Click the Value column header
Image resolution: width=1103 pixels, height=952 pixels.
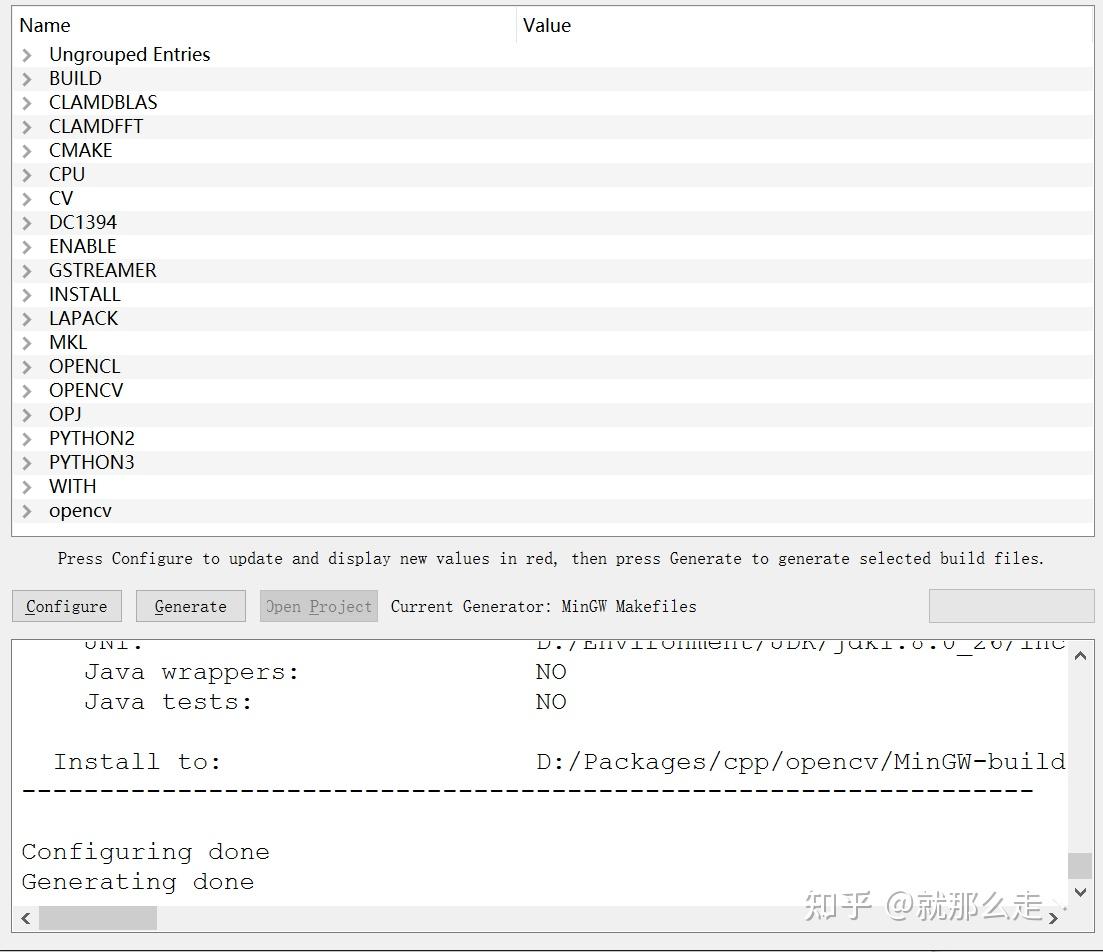tap(547, 25)
